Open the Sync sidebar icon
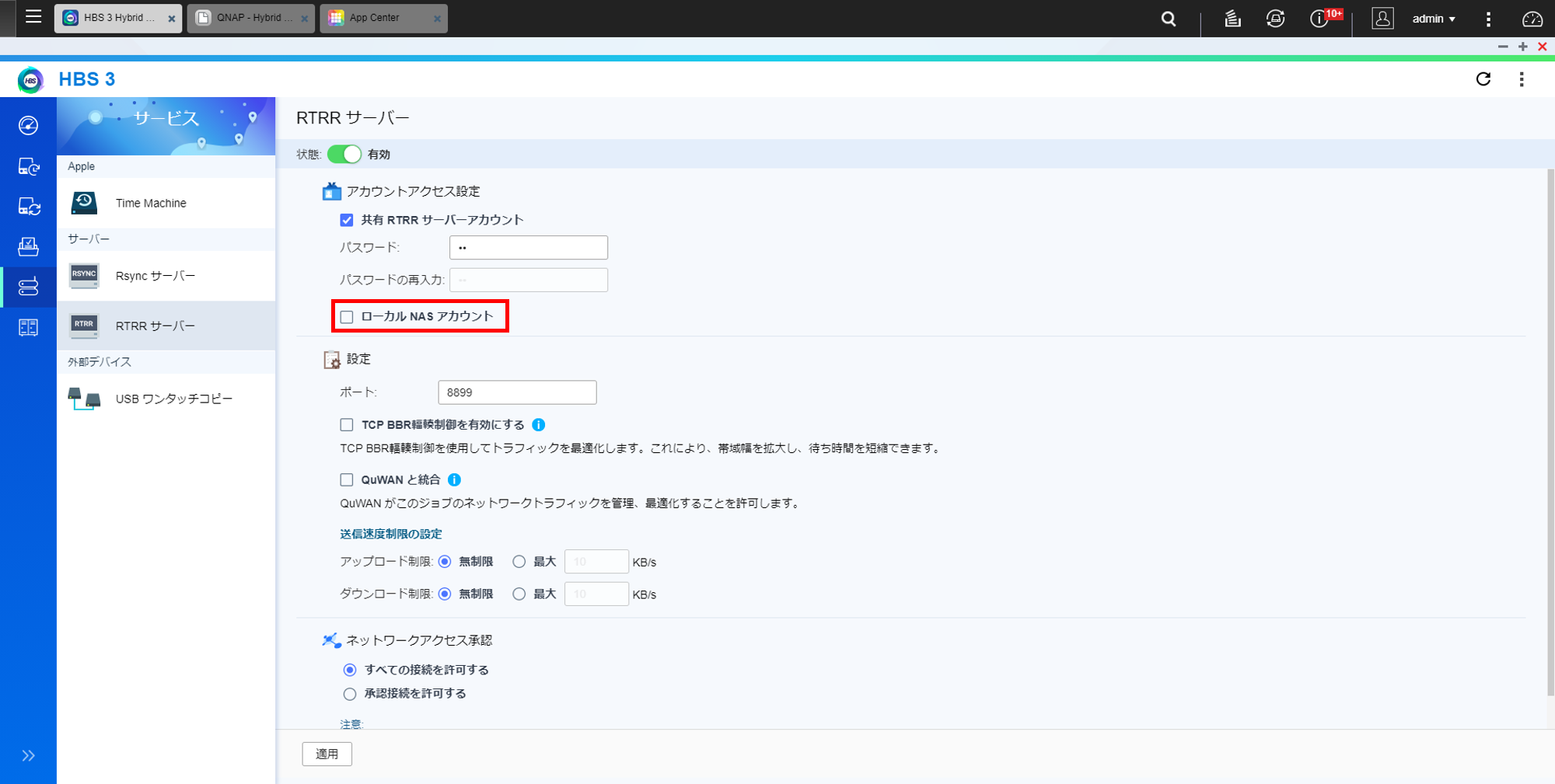 coord(28,206)
